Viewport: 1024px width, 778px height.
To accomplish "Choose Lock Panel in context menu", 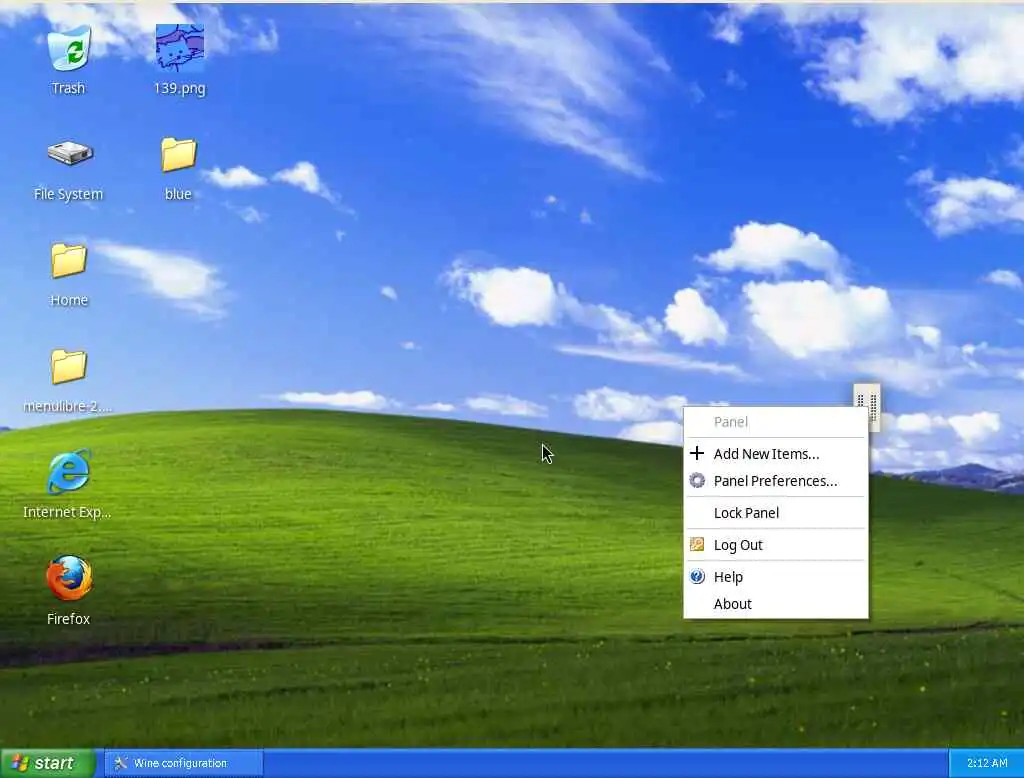I will (x=776, y=513).
